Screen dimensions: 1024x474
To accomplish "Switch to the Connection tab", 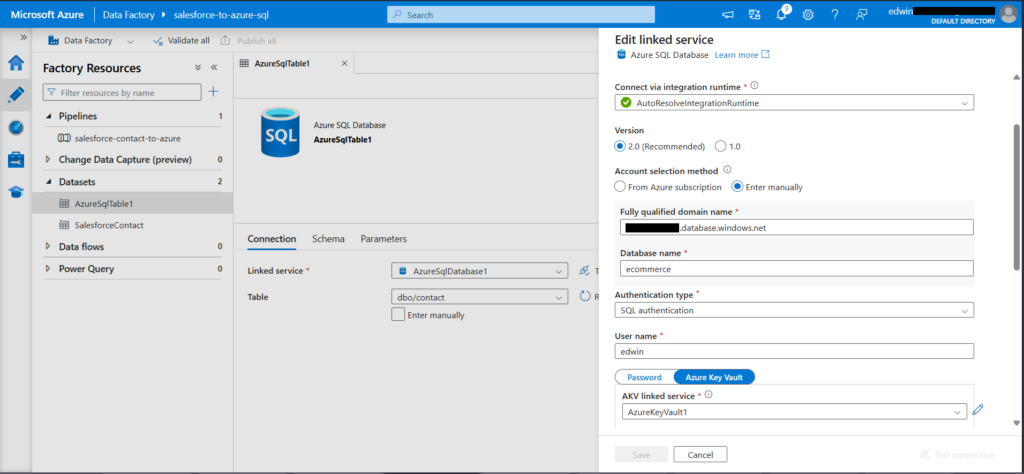I will (x=272, y=239).
